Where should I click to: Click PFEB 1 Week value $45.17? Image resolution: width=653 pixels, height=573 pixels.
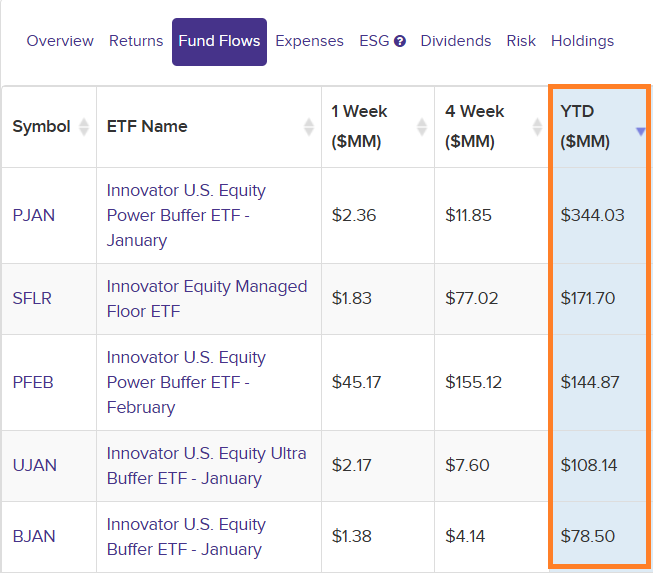[x=356, y=382]
